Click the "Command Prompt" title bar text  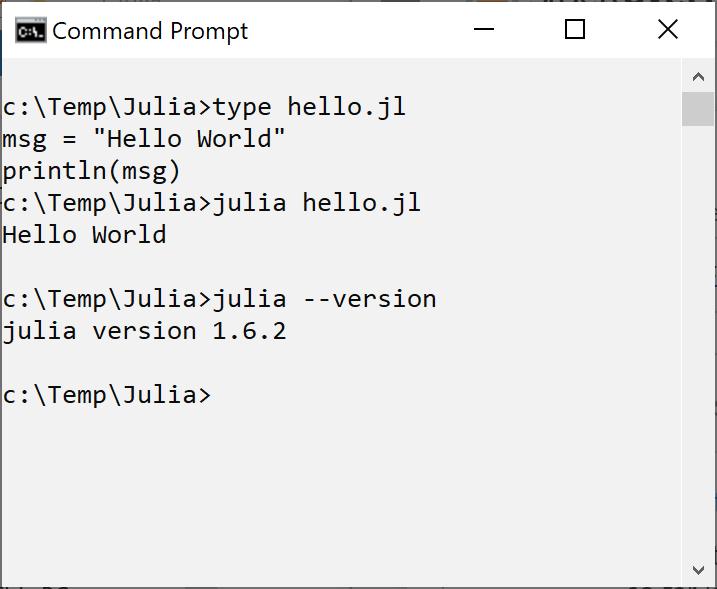(x=150, y=31)
